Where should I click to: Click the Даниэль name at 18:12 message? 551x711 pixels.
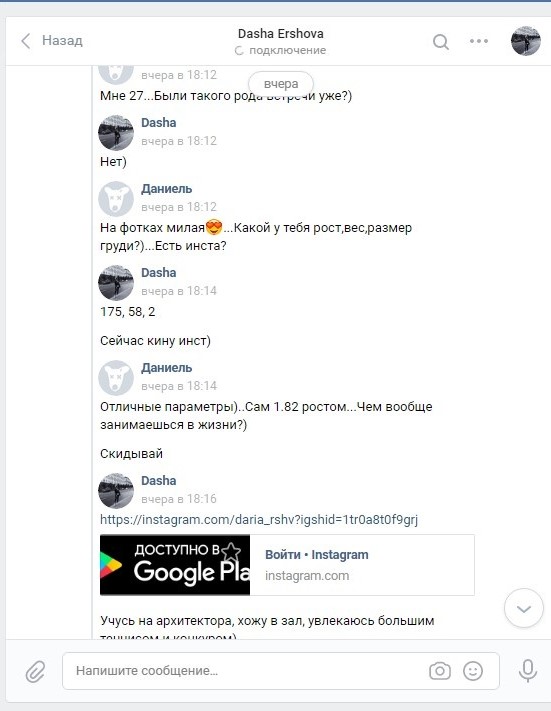point(166,189)
